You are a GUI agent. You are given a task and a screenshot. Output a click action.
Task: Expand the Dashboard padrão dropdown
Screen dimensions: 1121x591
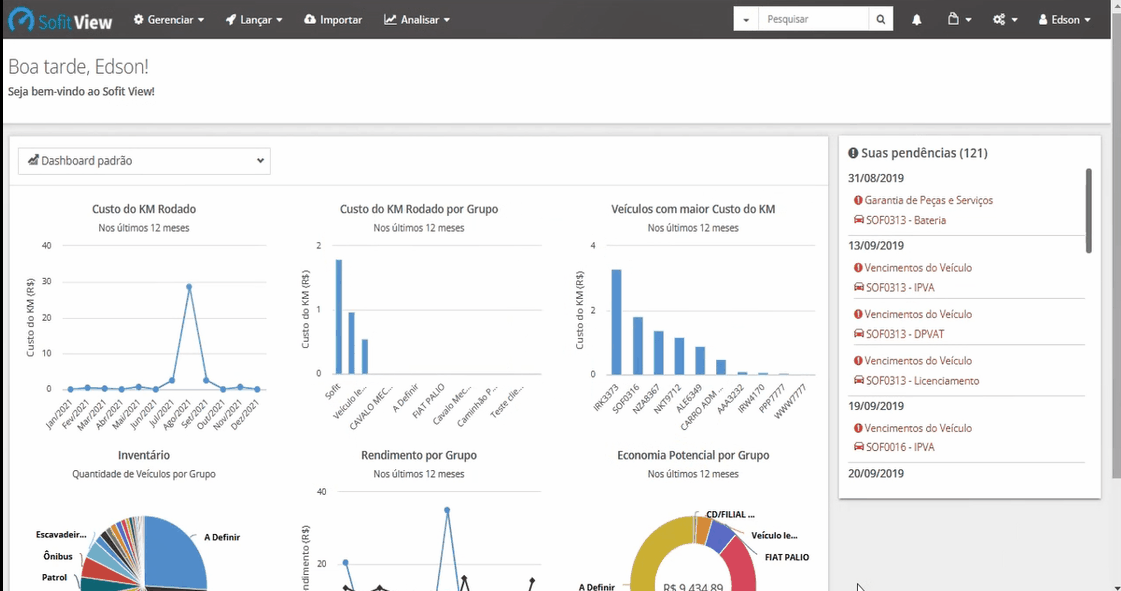(x=144, y=161)
